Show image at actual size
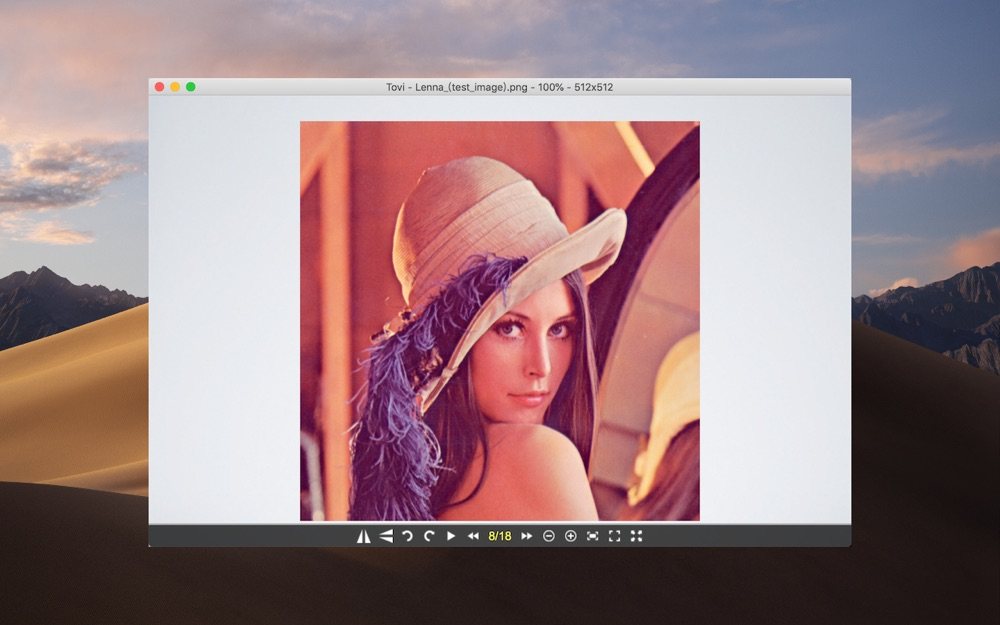The width and height of the screenshot is (1000, 625). click(614, 536)
